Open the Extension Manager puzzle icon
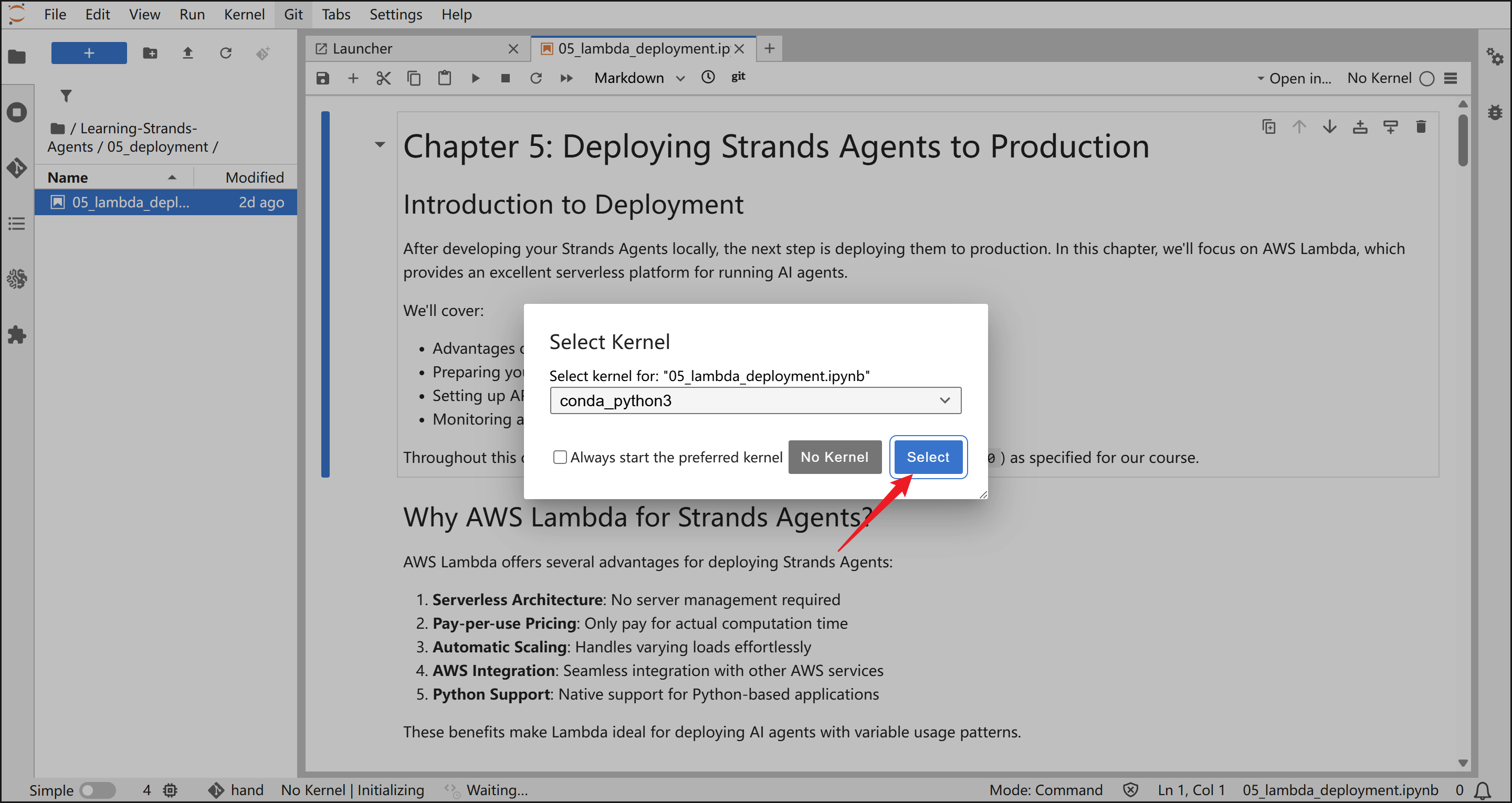Screen dimensions: 1512x803 (17, 335)
